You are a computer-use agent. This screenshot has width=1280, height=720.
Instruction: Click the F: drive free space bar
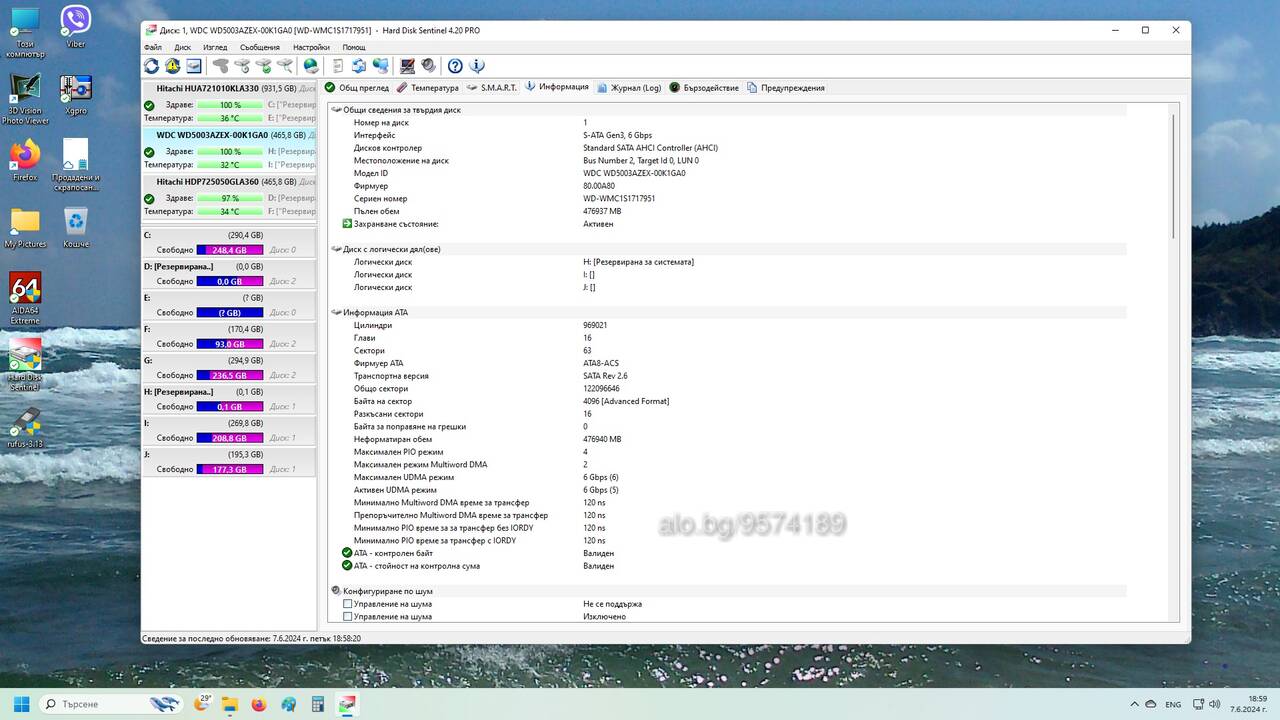[x=230, y=344]
